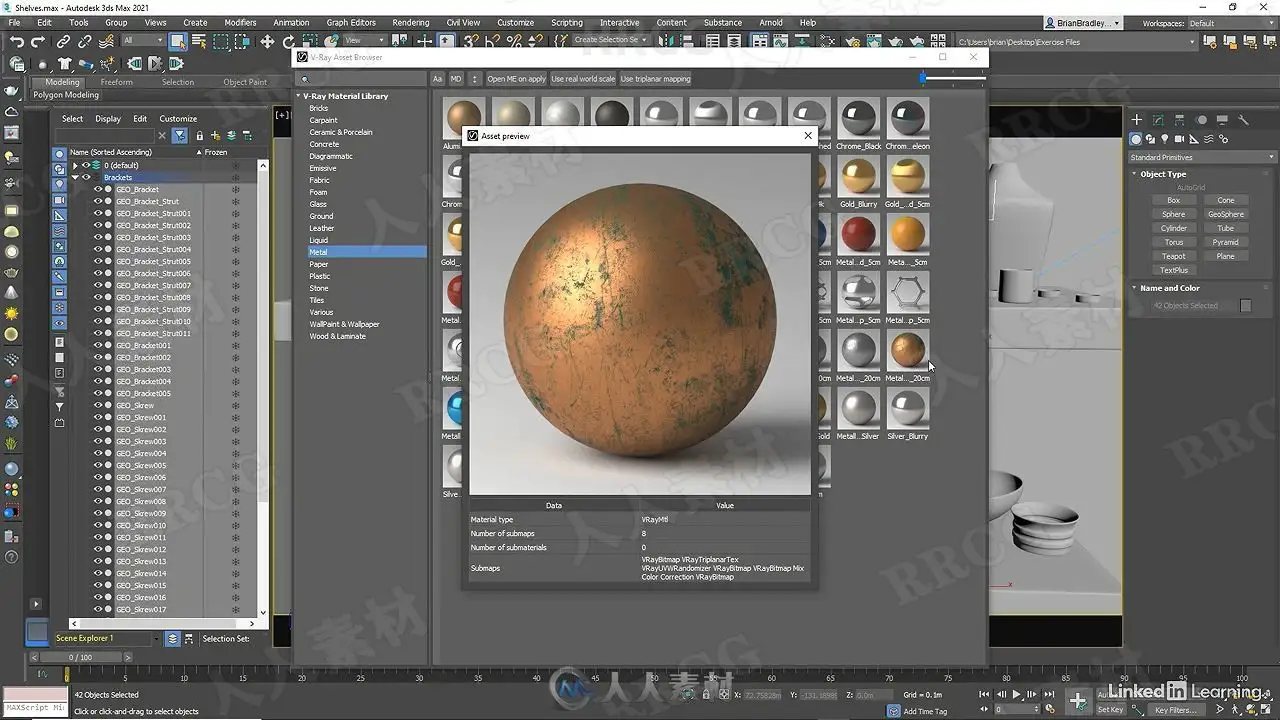Click the Teapot primitive button
Screen dimensions: 1280x720
pos(1173,256)
